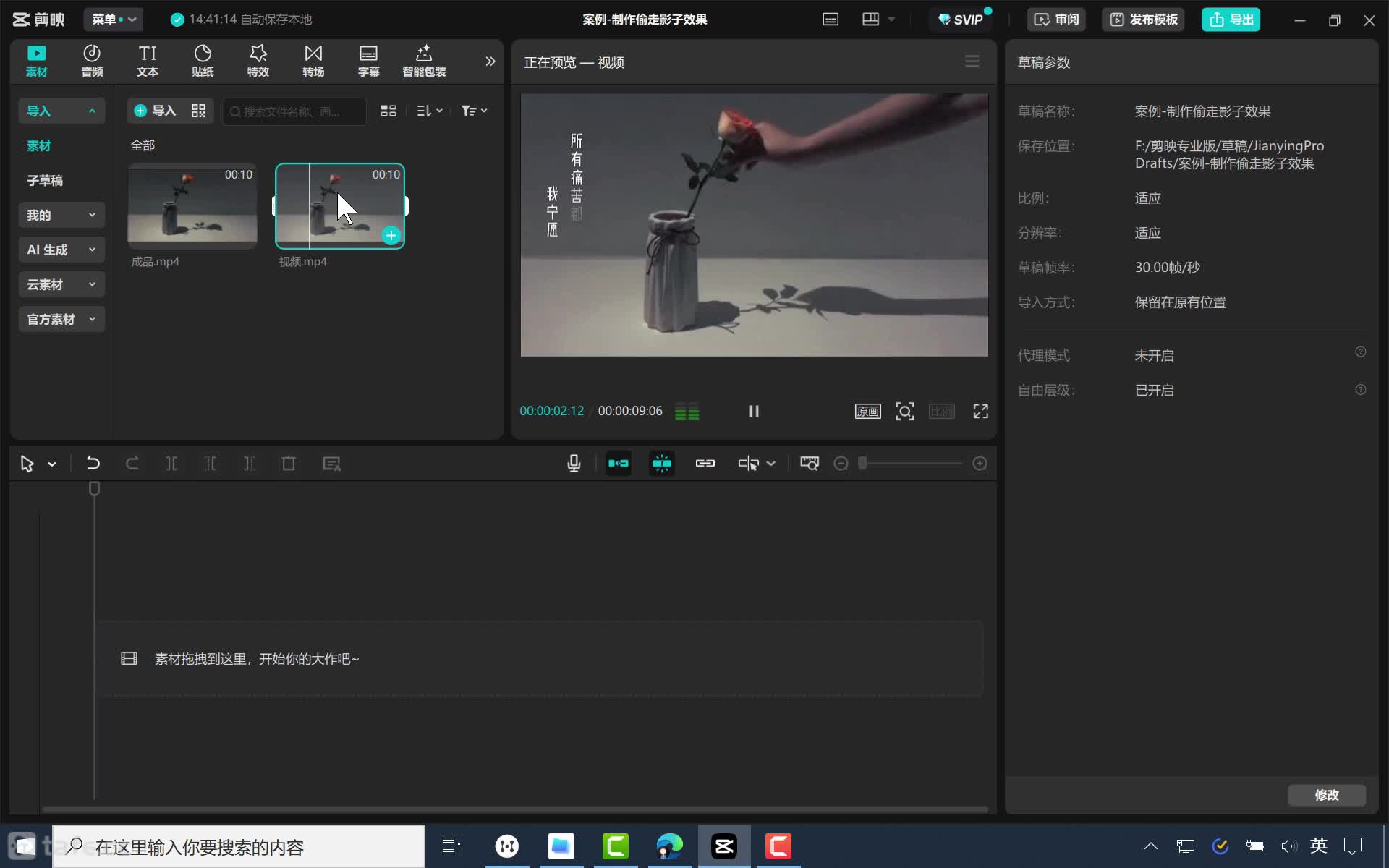Toggle 原画 original quality preview

[867, 412]
